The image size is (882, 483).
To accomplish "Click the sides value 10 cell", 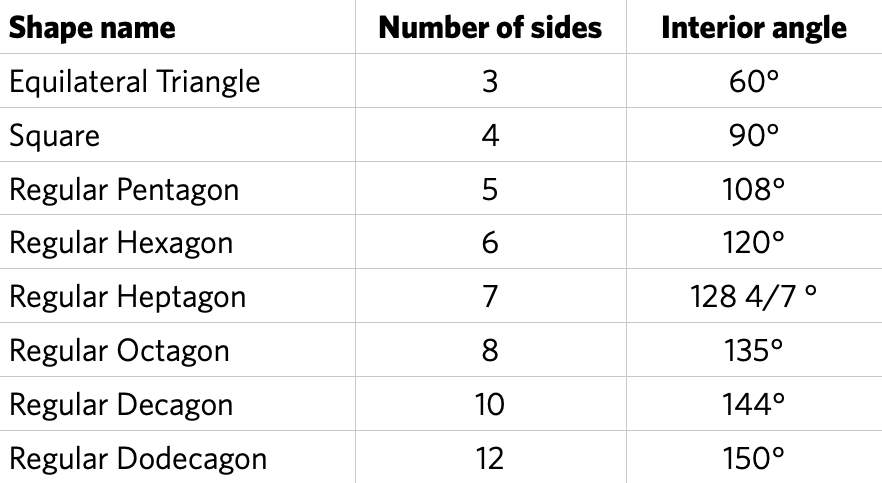I will tap(490, 405).
